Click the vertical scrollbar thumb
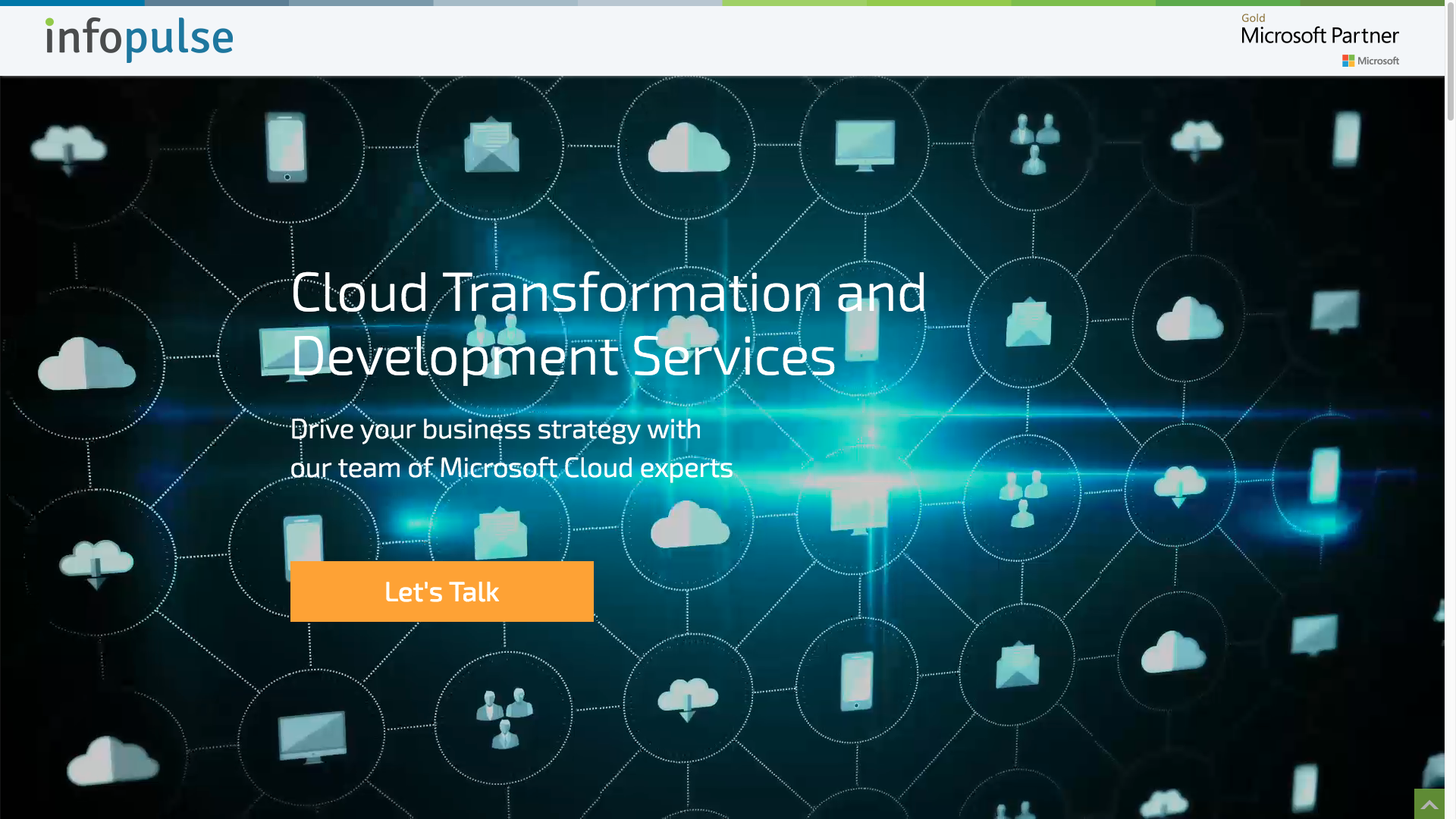This screenshot has width=1456, height=819. (x=1450, y=61)
